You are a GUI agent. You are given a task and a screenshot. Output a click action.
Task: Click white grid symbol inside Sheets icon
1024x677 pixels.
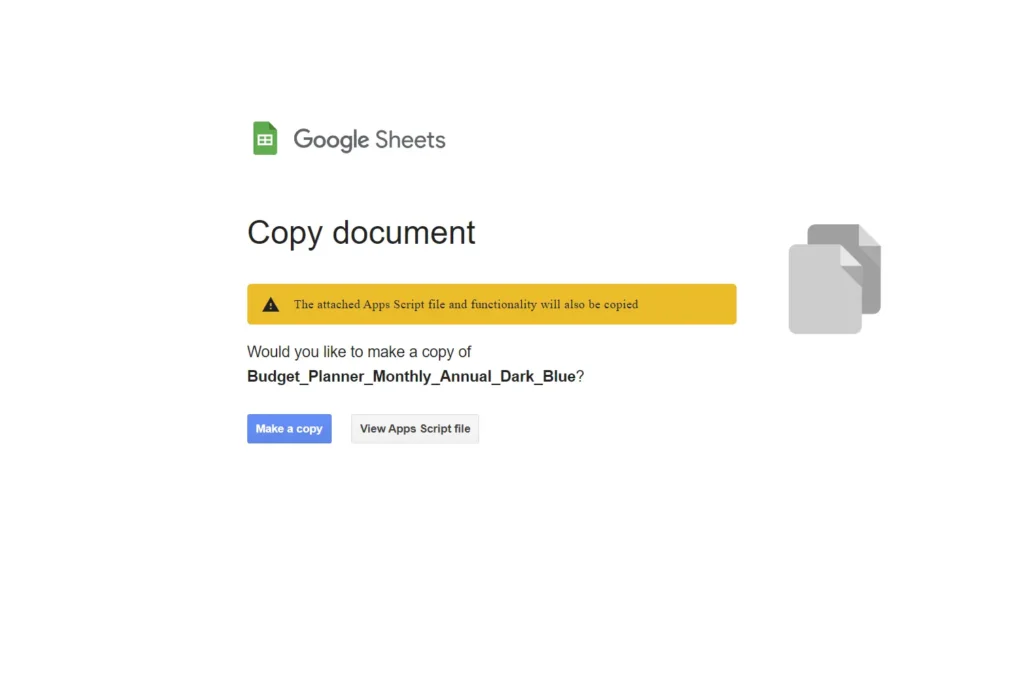coord(265,141)
